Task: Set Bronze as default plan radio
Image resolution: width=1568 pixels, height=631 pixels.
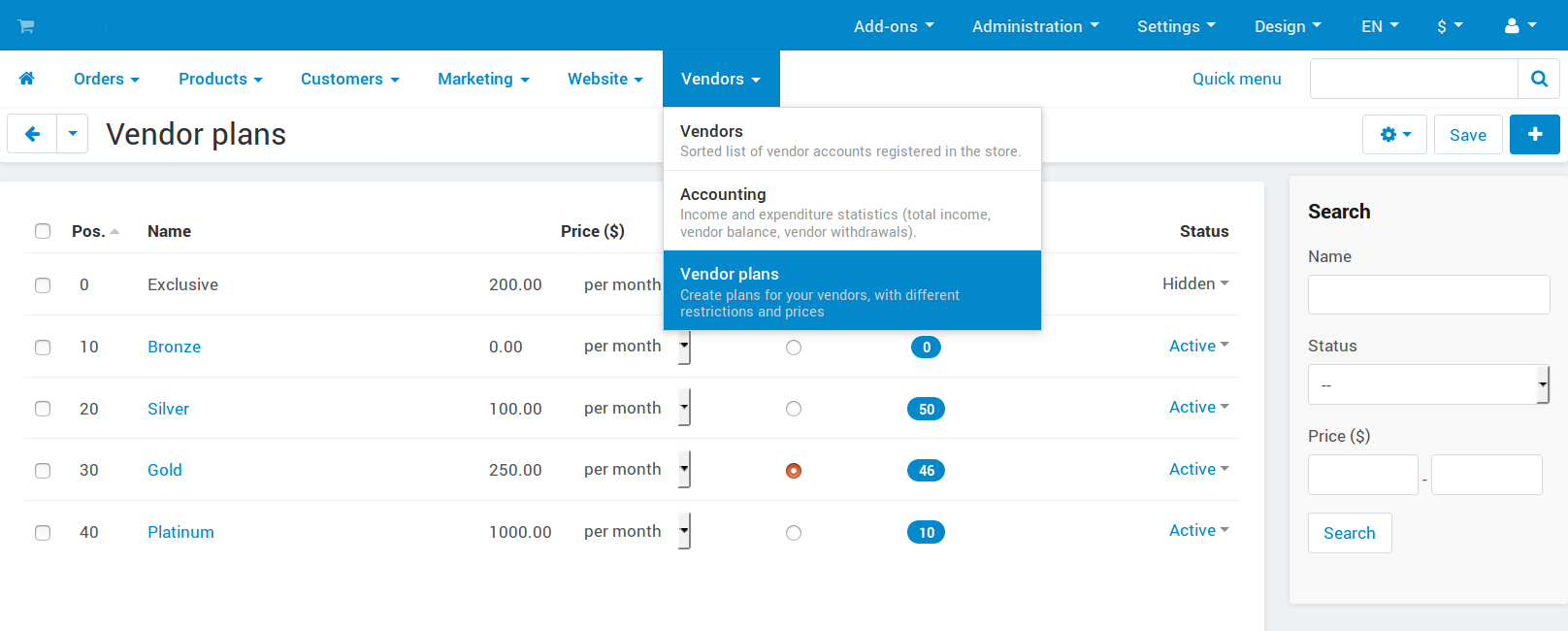Action: tap(794, 348)
